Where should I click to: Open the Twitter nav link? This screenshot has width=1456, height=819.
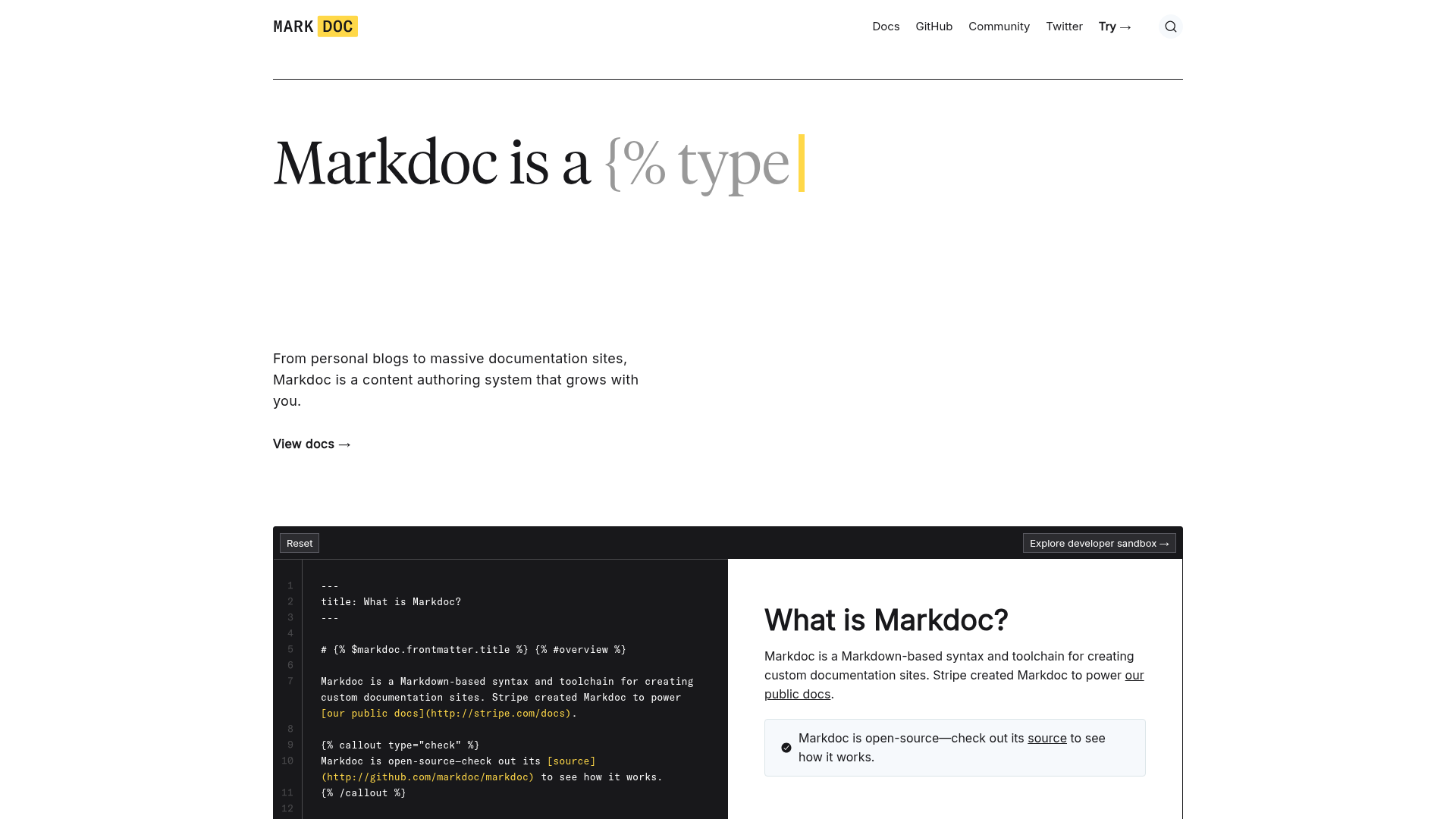click(1064, 27)
